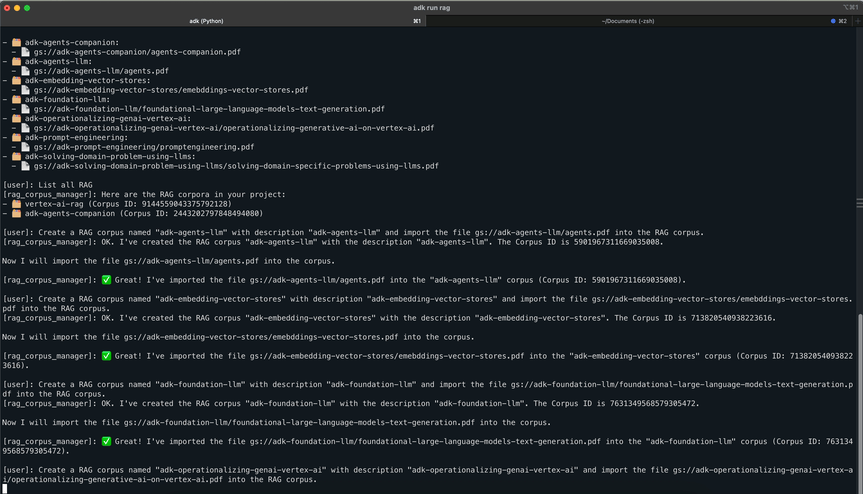Click file icon beside operationalizing-generative-ai-on-vertex-ai.pdf in list
The width and height of the screenshot is (863, 494).
pos(25,128)
